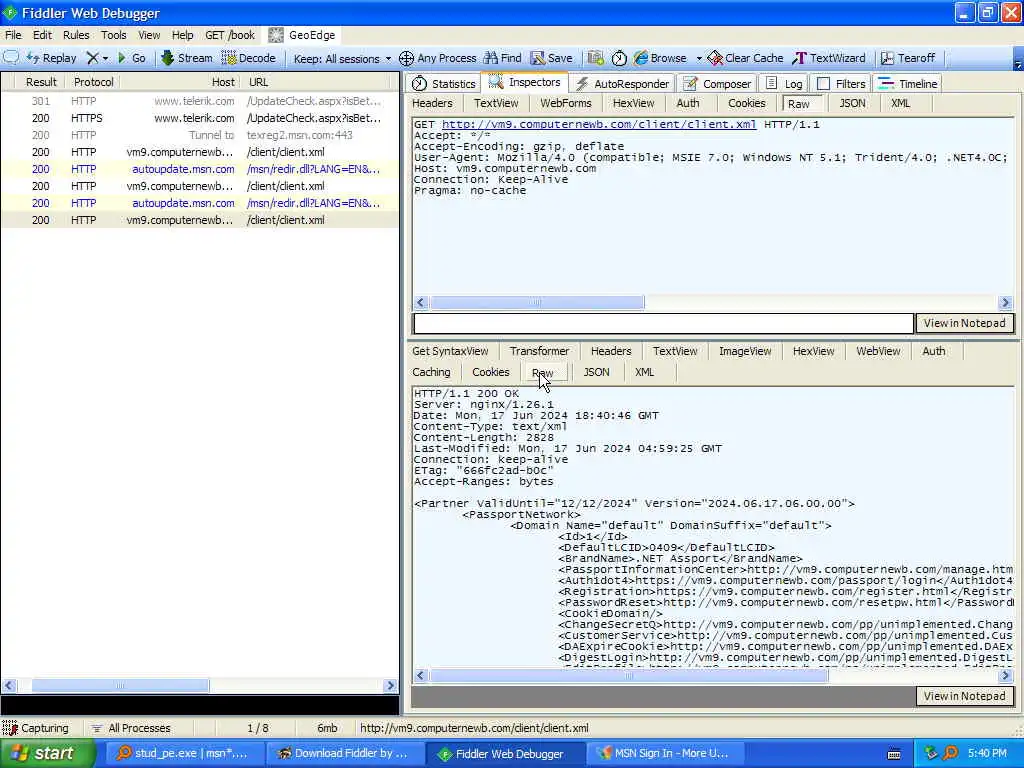Click the Tearoff toolbar button
This screenshot has width=1024, height=768.
pyautogui.click(x=908, y=58)
